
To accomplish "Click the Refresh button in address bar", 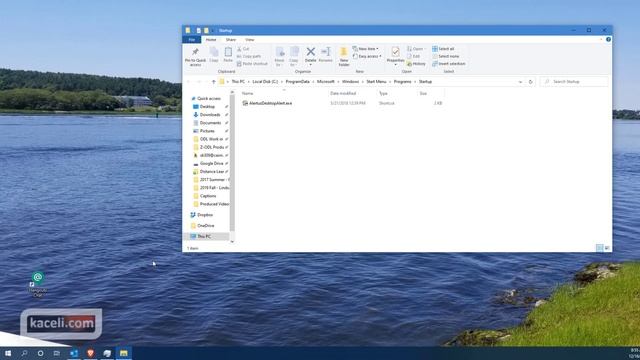I will tap(530, 82).
